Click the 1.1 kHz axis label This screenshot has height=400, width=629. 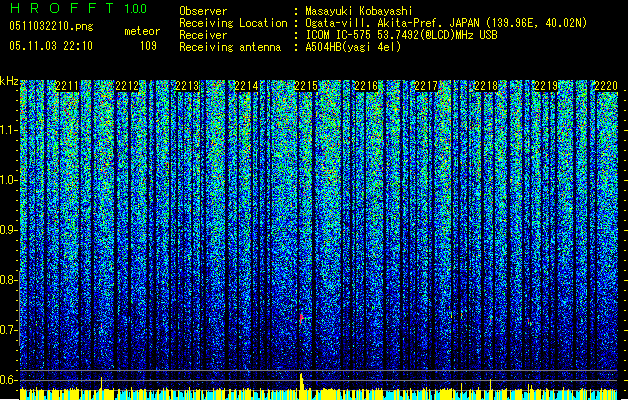coord(8,130)
